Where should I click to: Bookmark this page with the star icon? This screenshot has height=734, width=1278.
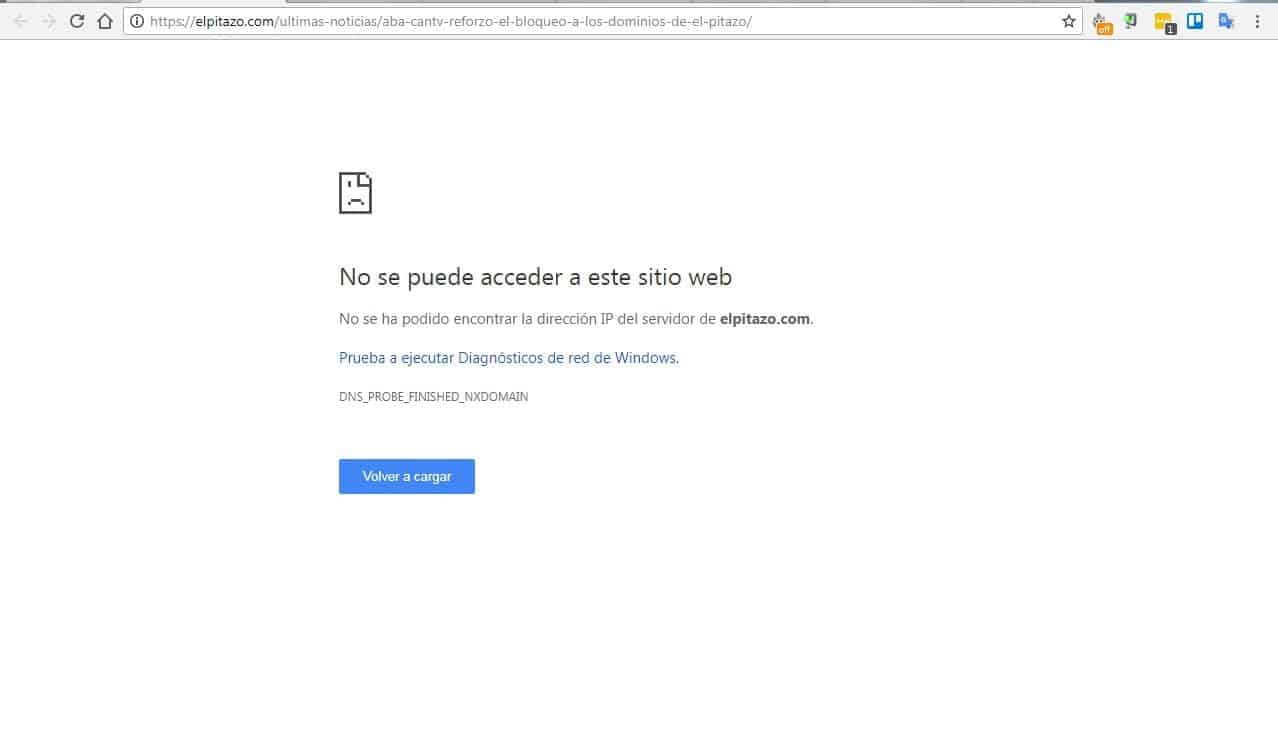1069,21
